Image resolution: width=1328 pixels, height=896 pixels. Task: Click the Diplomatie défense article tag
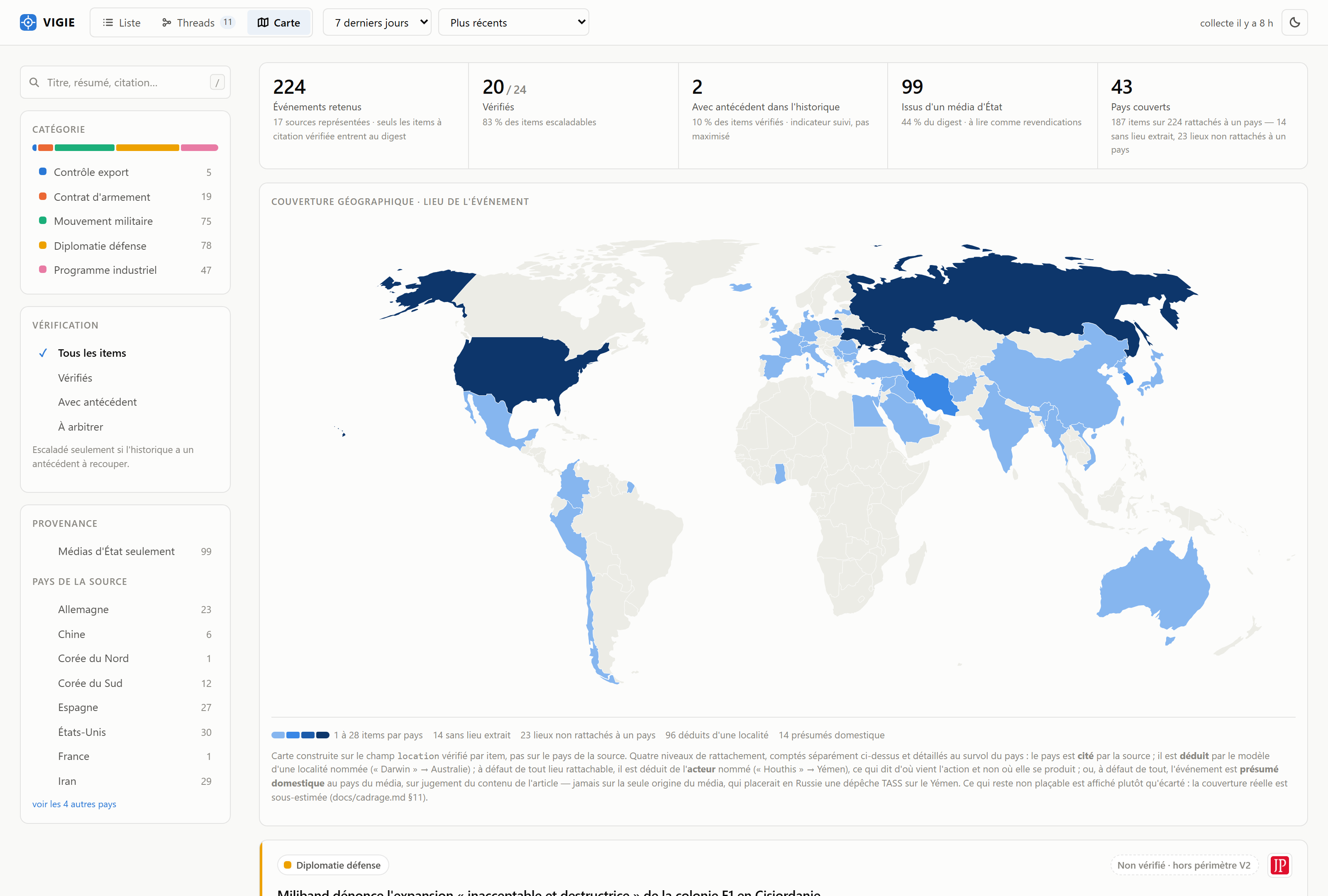pyautogui.click(x=333, y=865)
